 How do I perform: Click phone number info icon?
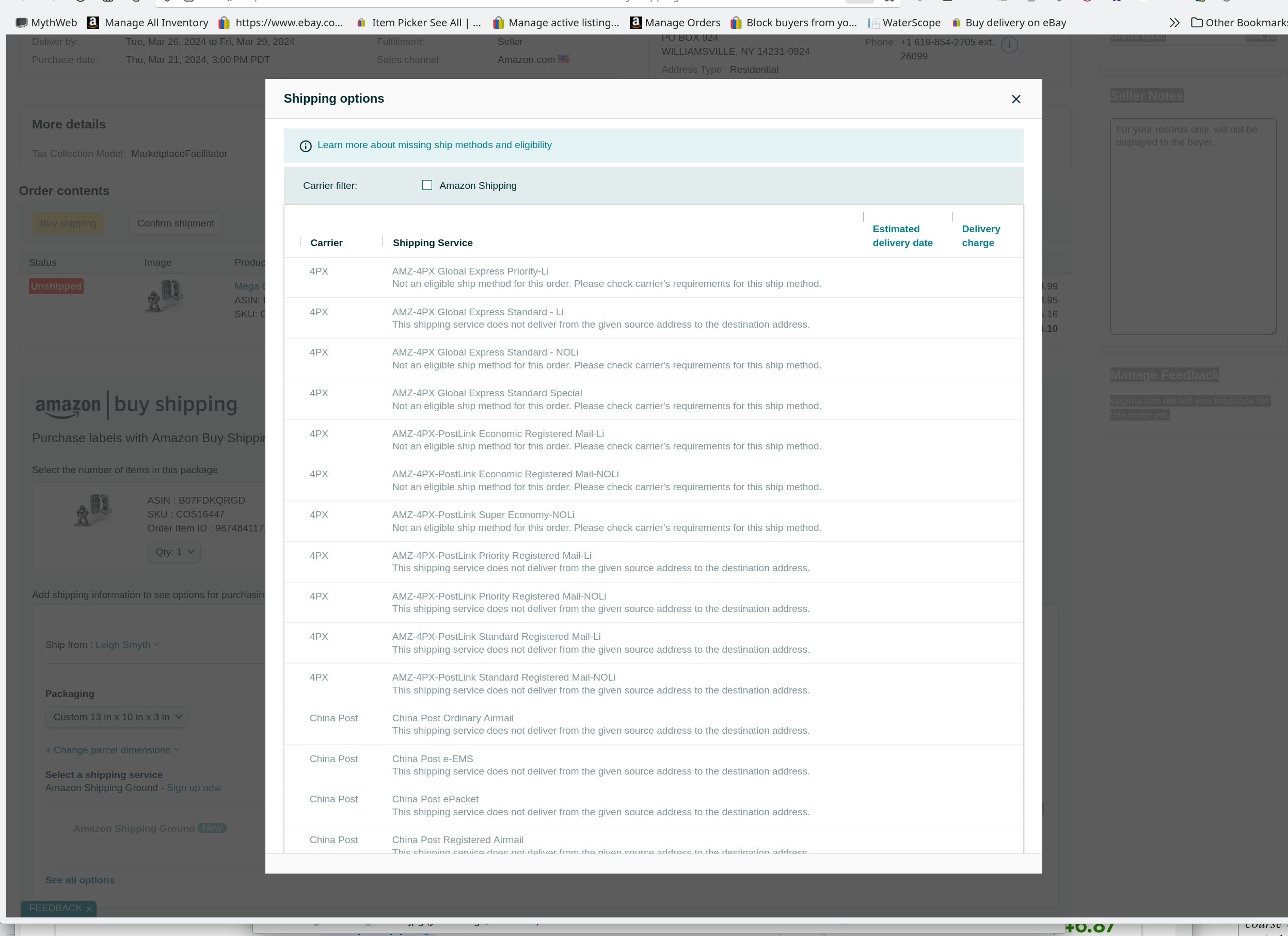coord(1009,45)
